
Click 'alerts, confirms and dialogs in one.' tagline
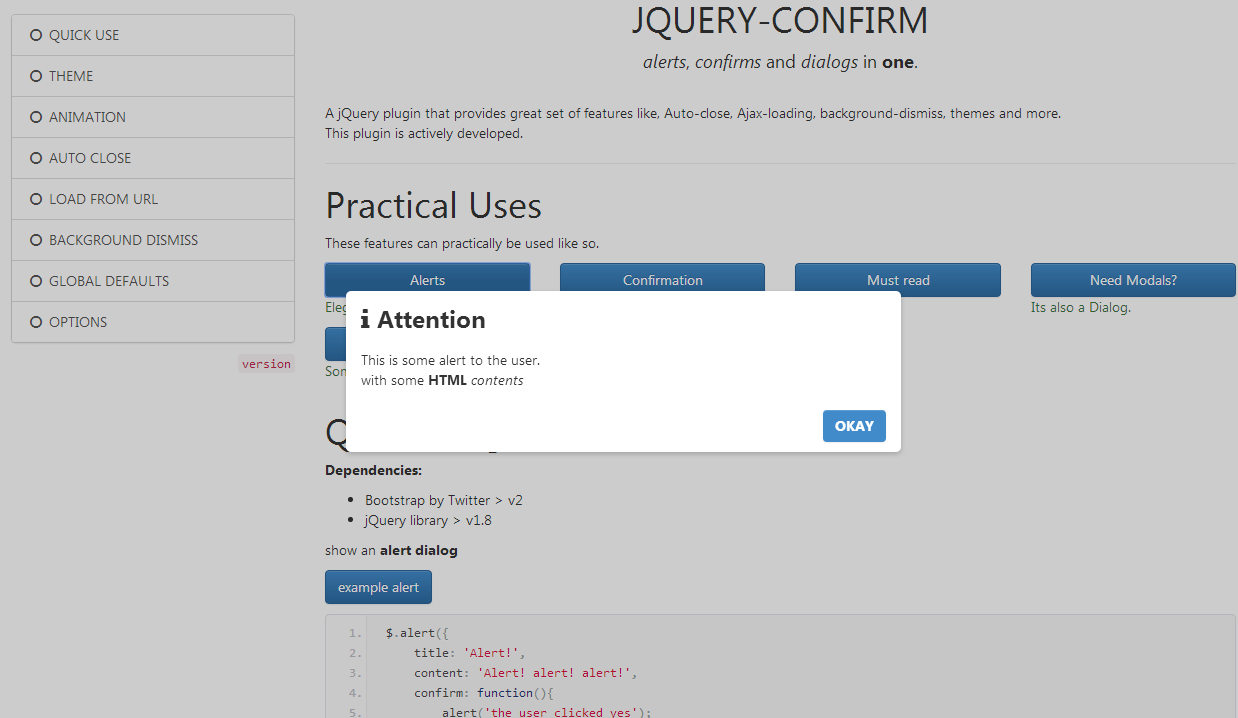coord(780,62)
